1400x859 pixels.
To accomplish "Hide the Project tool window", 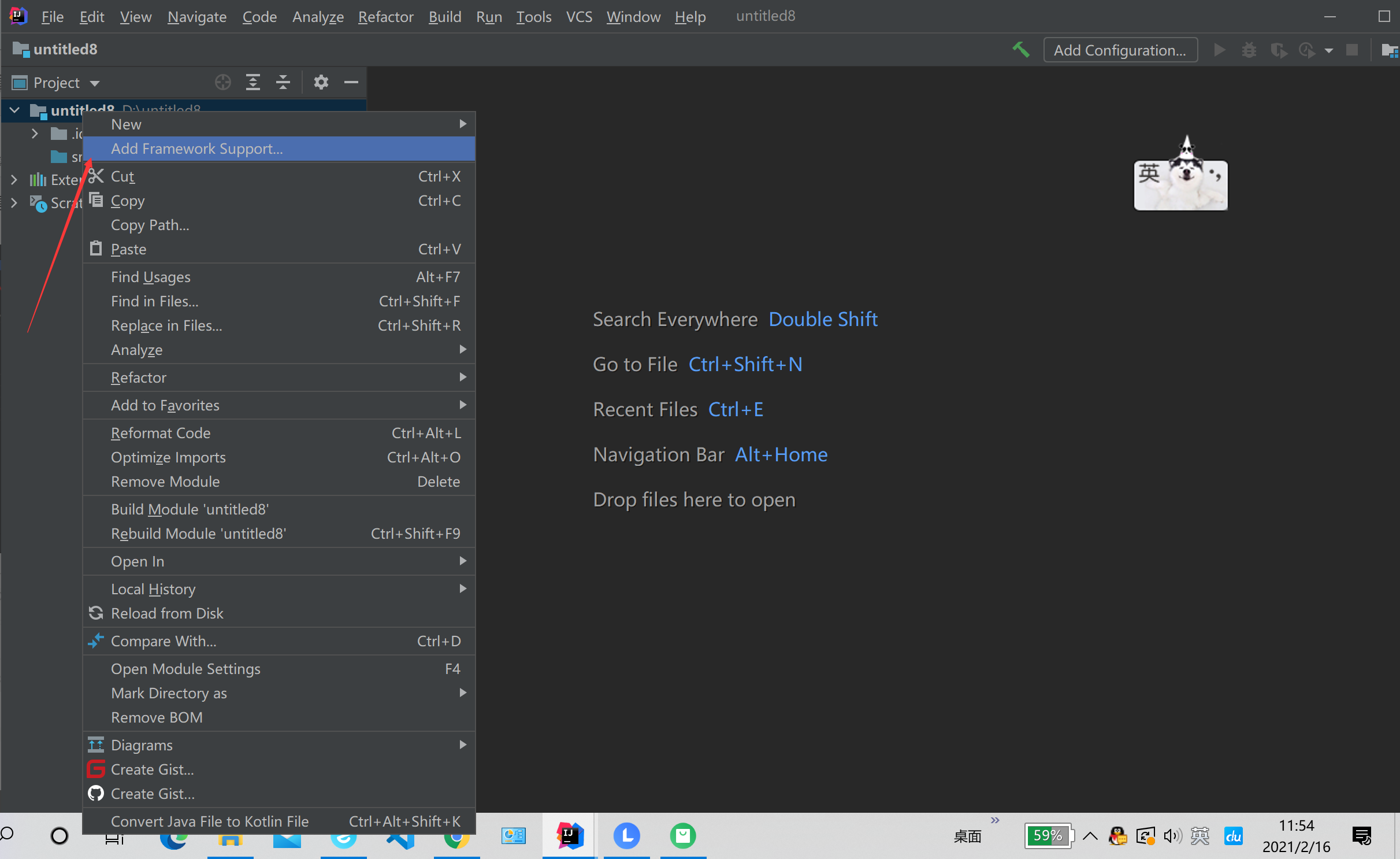I will [351, 83].
